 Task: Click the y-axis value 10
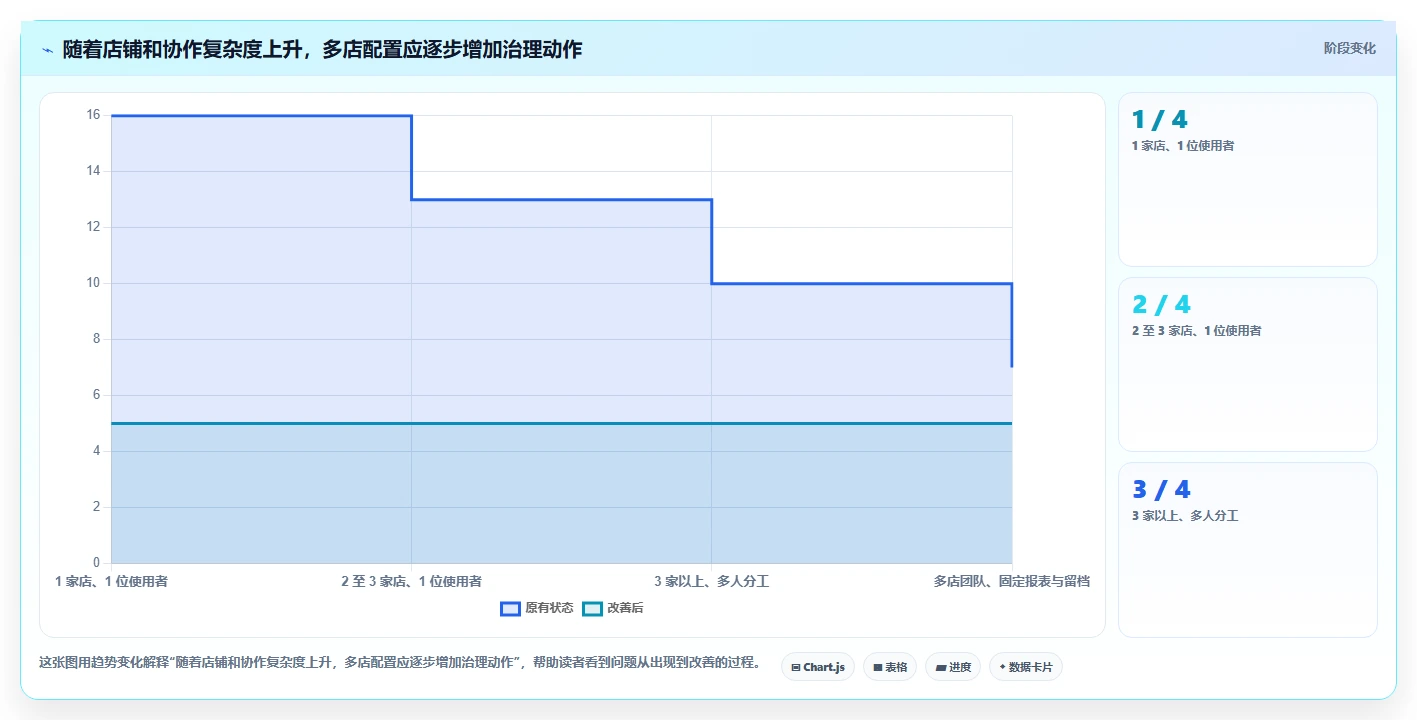coord(94,283)
